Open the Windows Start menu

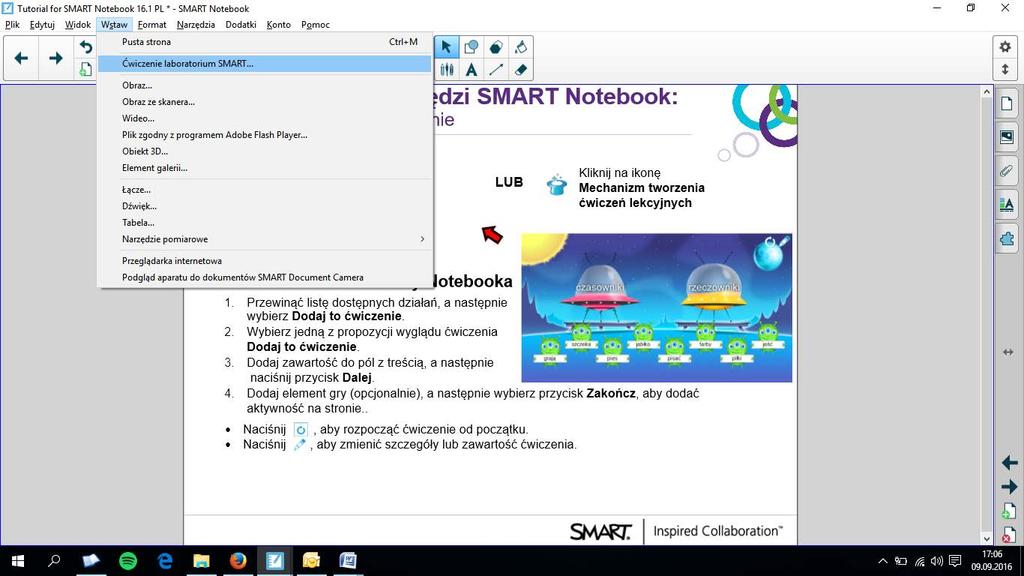pos(18,561)
